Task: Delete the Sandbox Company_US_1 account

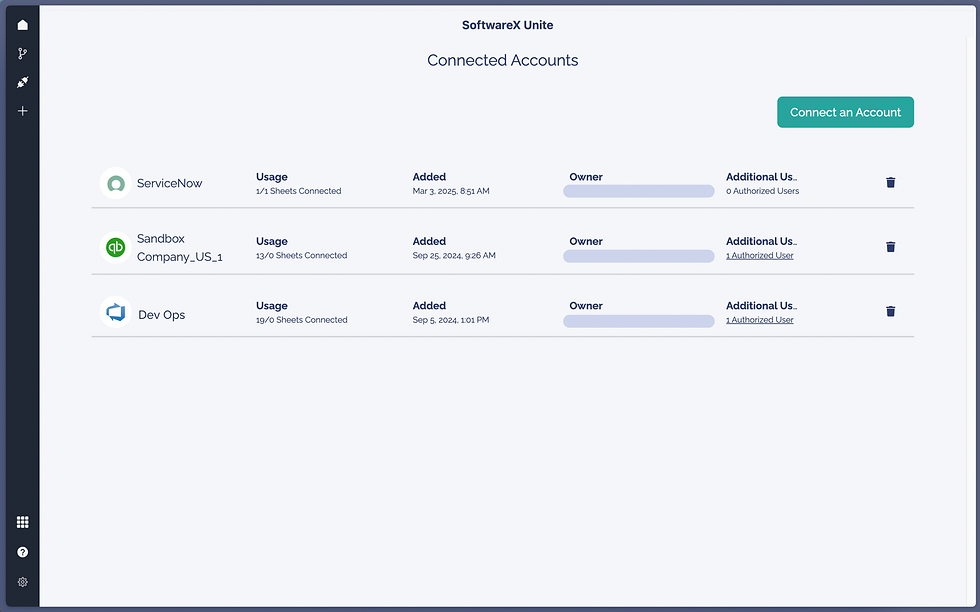Action: [891, 247]
